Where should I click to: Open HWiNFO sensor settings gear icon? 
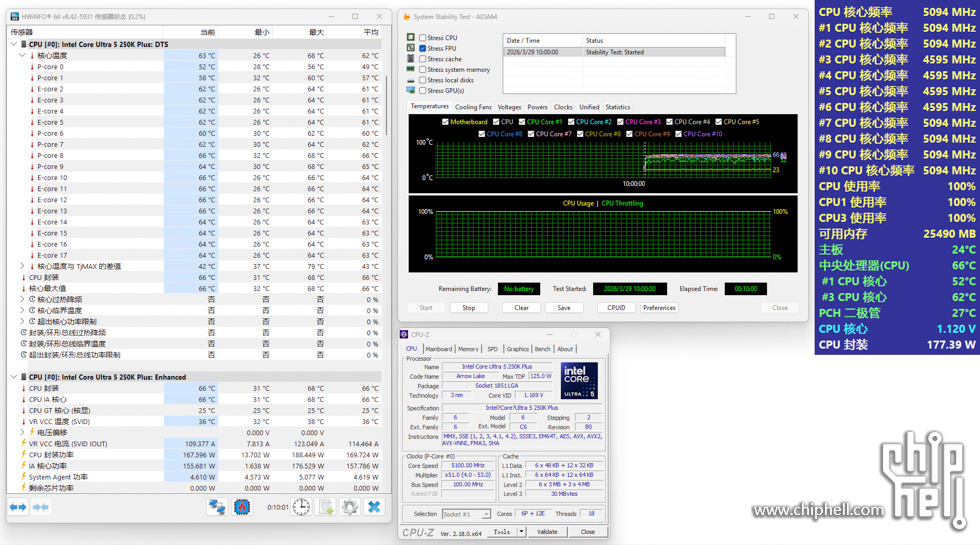(349, 507)
